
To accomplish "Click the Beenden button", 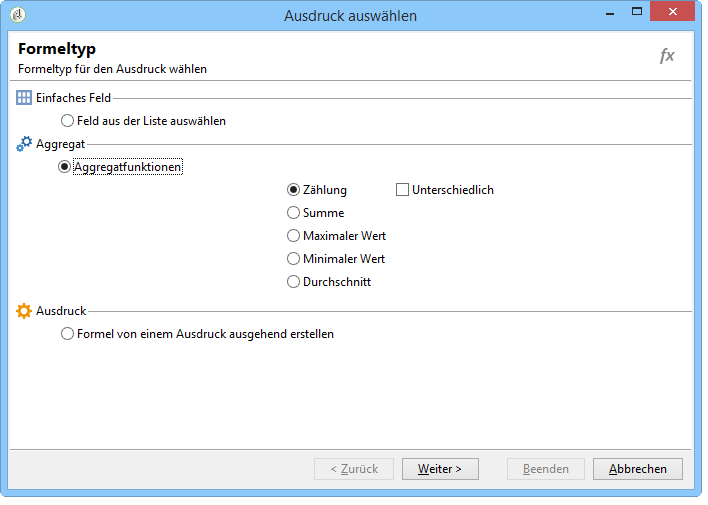I will point(546,469).
